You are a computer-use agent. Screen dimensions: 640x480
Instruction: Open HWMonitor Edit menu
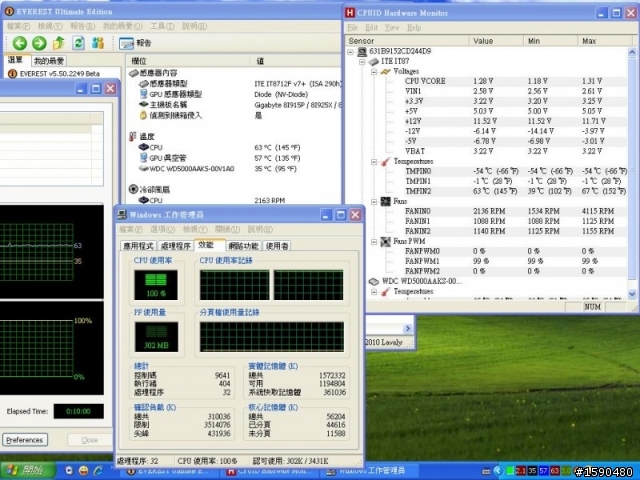pos(371,27)
